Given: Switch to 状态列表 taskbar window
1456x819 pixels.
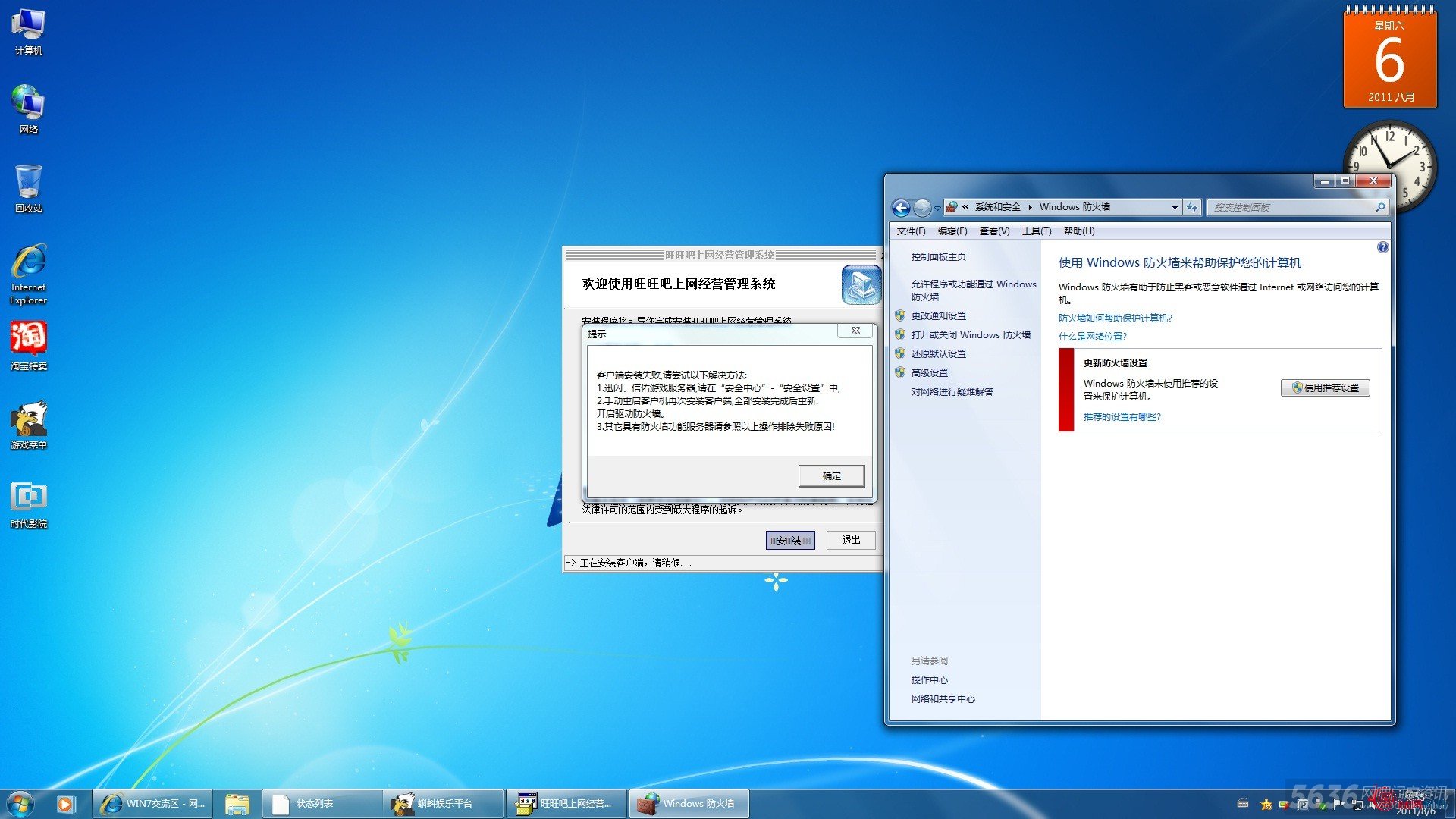Looking at the screenshot, I should (x=322, y=804).
